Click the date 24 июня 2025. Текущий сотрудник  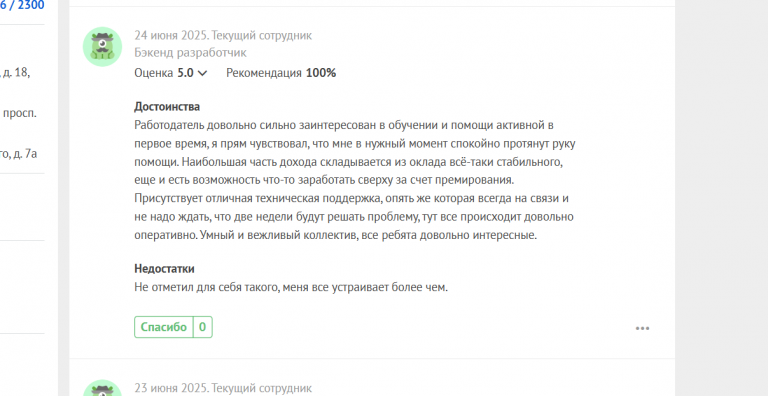point(223,35)
